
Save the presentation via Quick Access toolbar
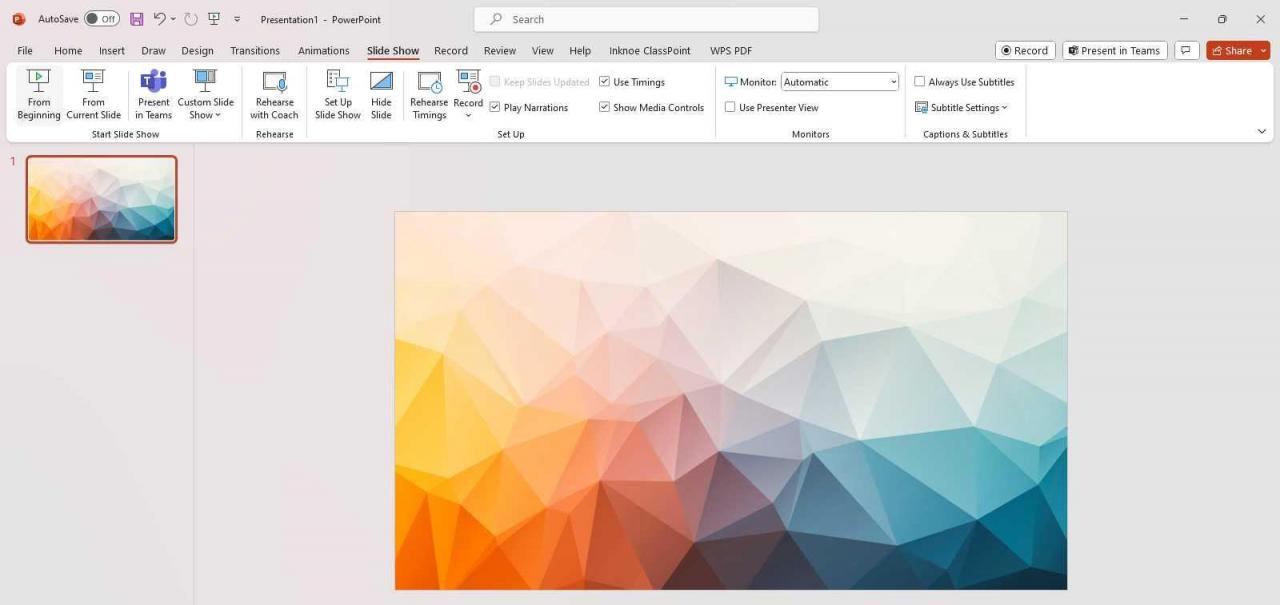point(136,19)
